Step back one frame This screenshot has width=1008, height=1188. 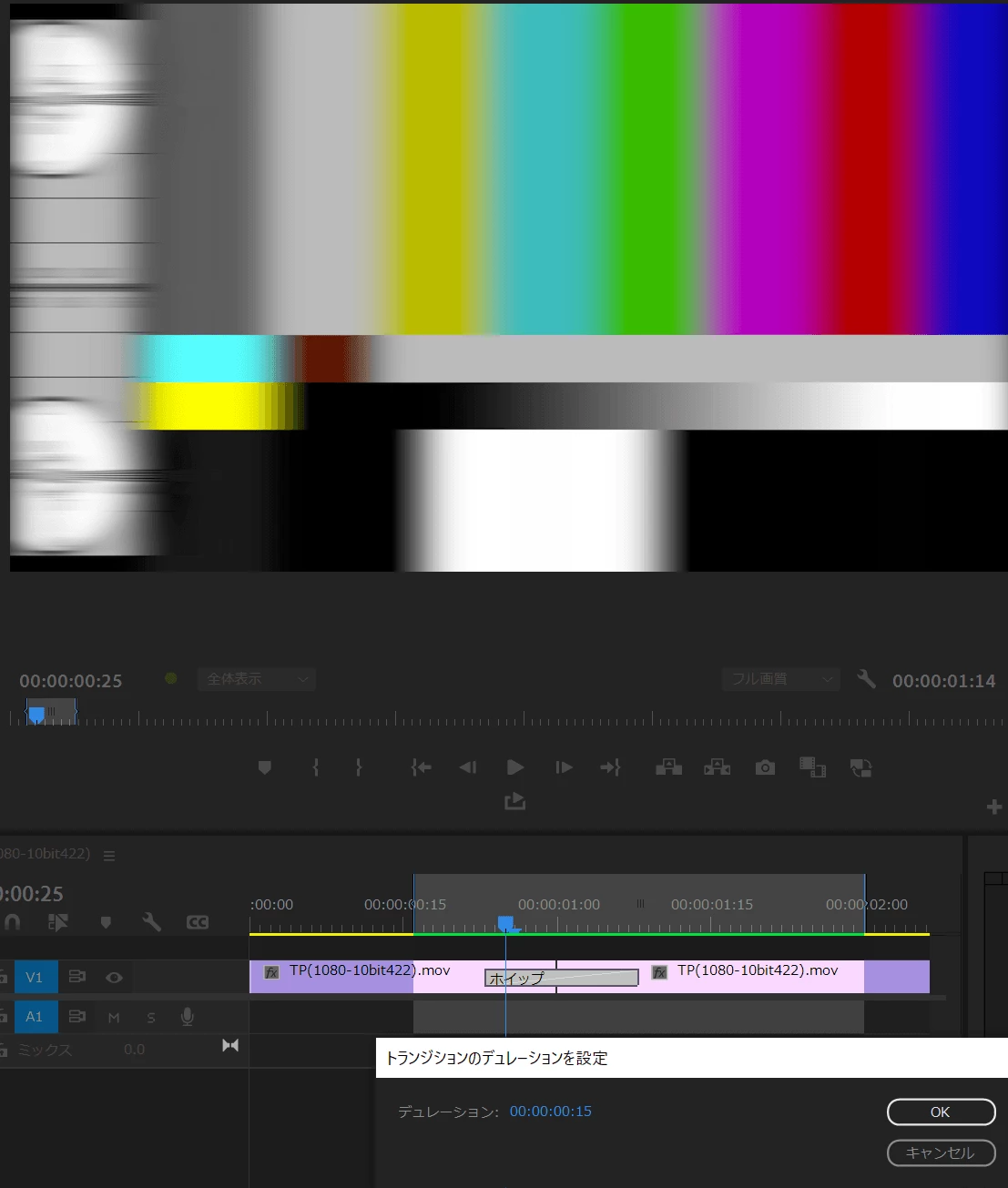[468, 767]
